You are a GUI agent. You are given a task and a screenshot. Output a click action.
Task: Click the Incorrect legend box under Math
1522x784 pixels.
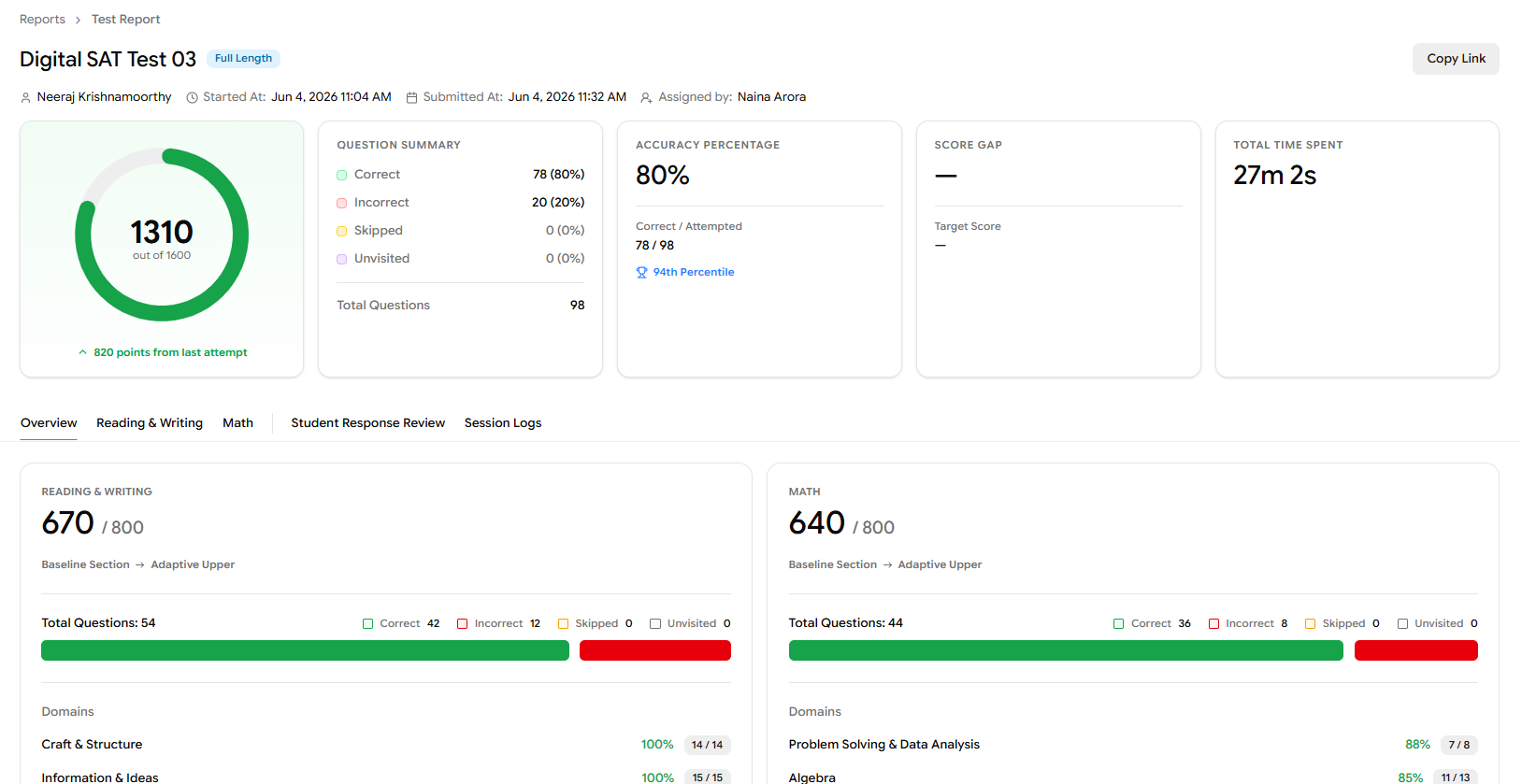point(1213,624)
